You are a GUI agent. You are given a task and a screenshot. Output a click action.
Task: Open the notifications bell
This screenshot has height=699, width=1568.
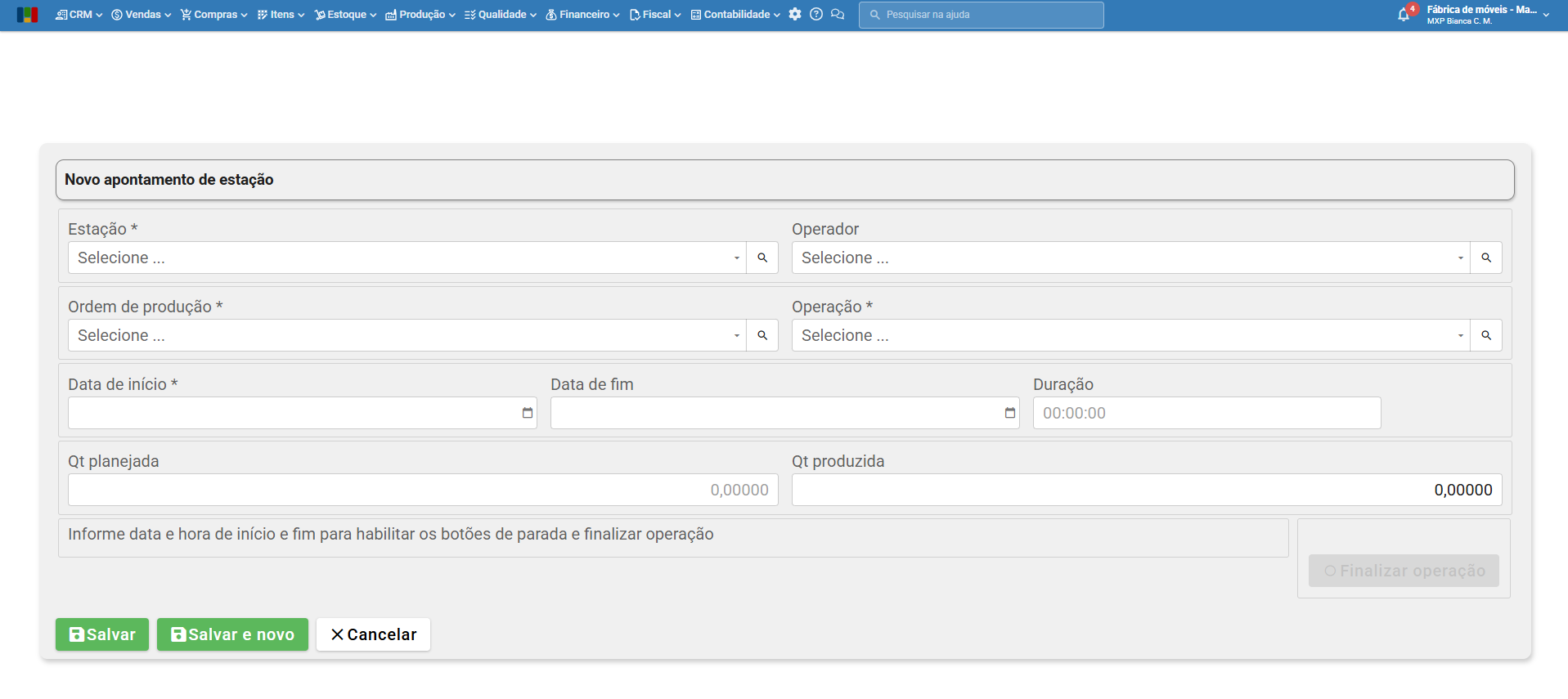1404,15
